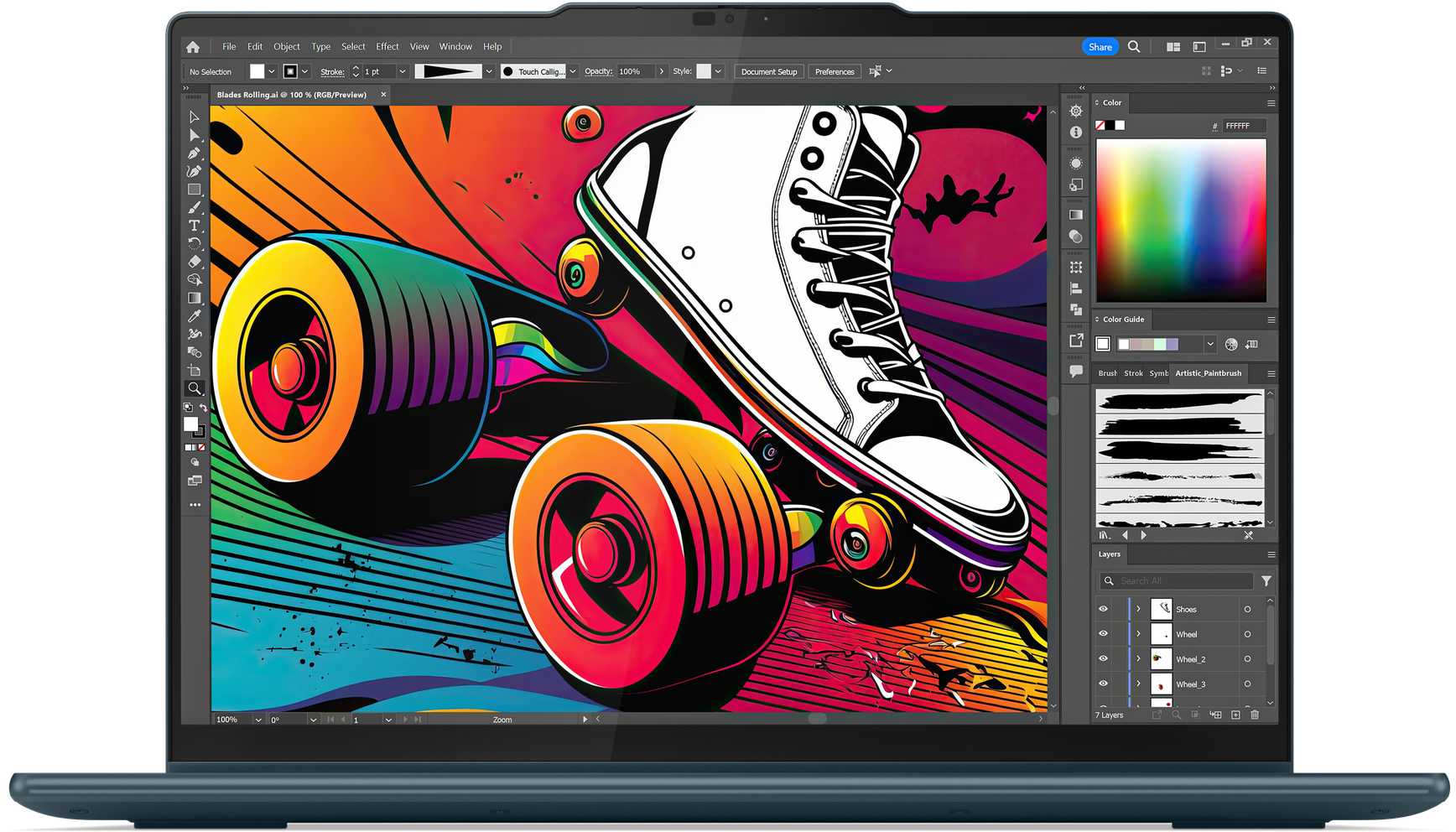Click inside the color spectrum picker
Image resolution: width=1456 pixels, height=832 pixels.
point(1180,220)
